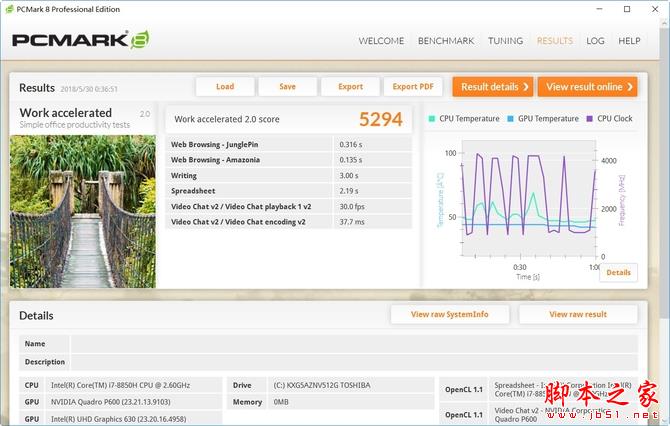Image resolution: width=670 pixels, height=426 pixels.
Task: Click View result online
Action: [x=588, y=87]
